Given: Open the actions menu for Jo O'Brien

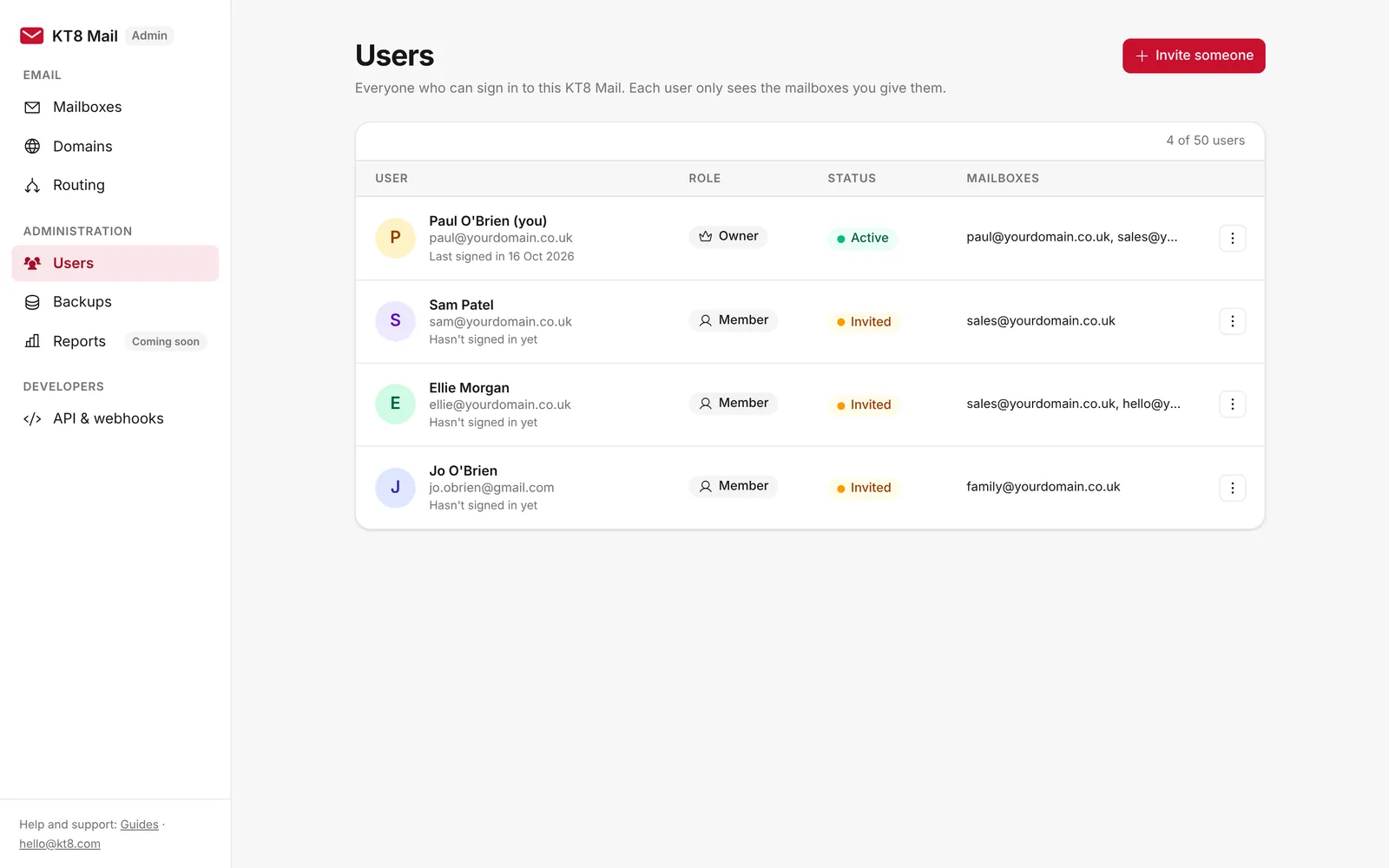Looking at the screenshot, I should pyautogui.click(x=1232, y=487).
